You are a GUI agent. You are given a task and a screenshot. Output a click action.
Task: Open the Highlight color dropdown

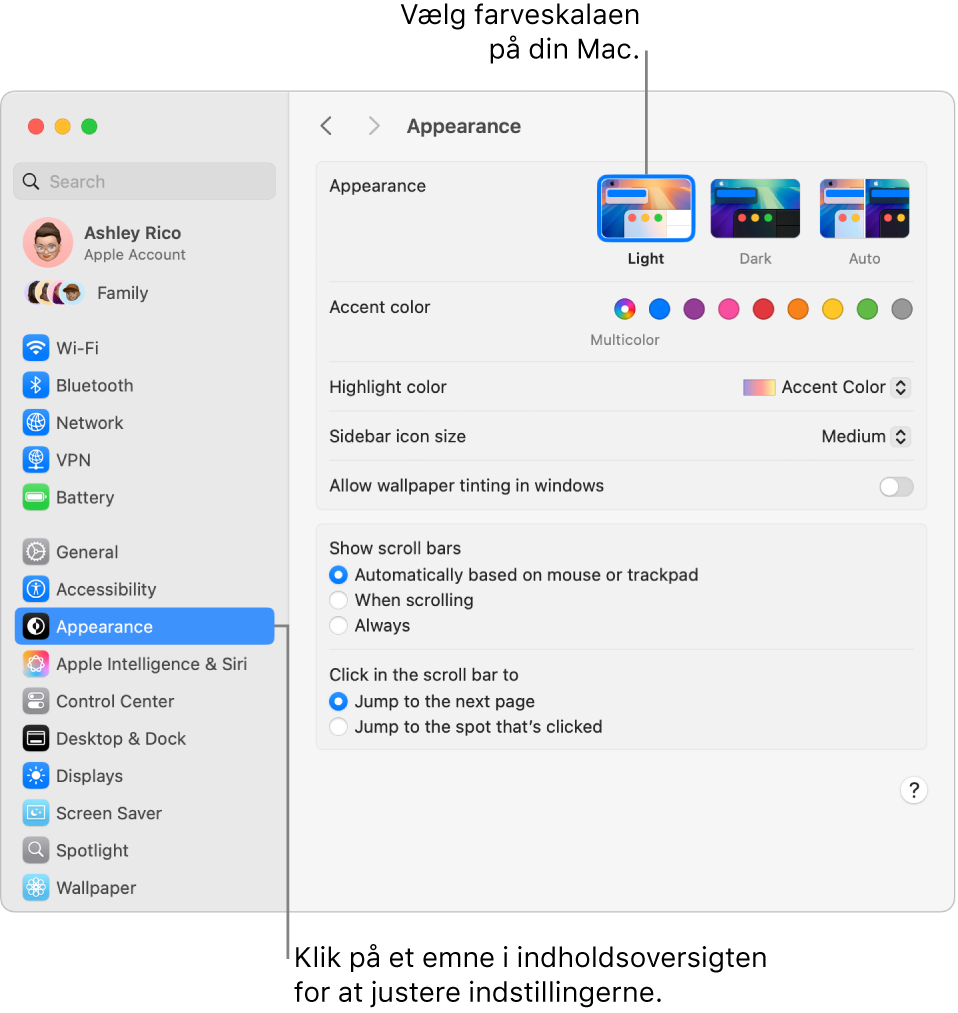click(825, 387)
